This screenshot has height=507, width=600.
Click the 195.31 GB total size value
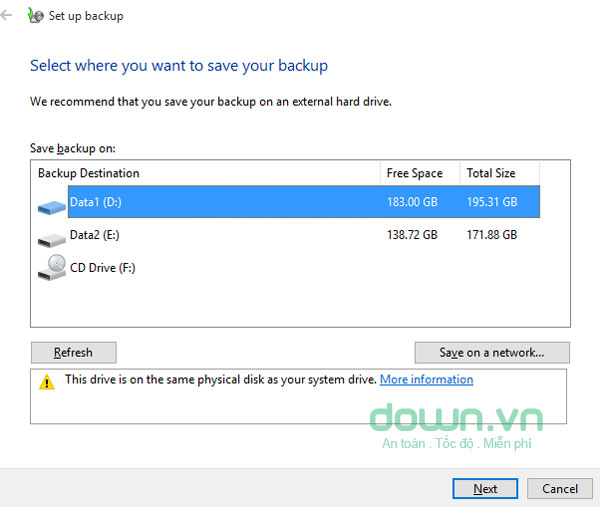[492, 202]
